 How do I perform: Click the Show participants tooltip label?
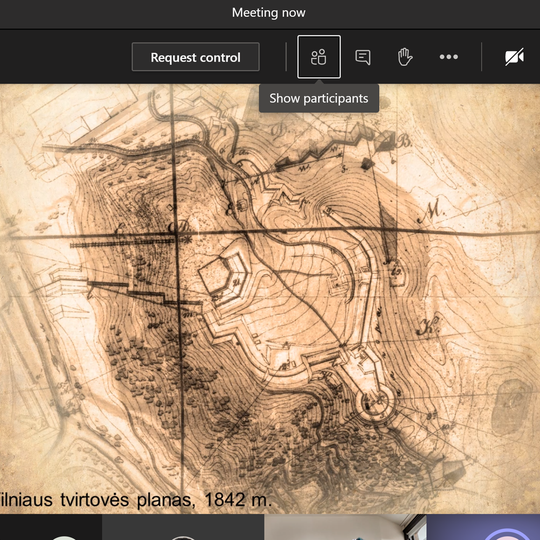click(319, 98)
